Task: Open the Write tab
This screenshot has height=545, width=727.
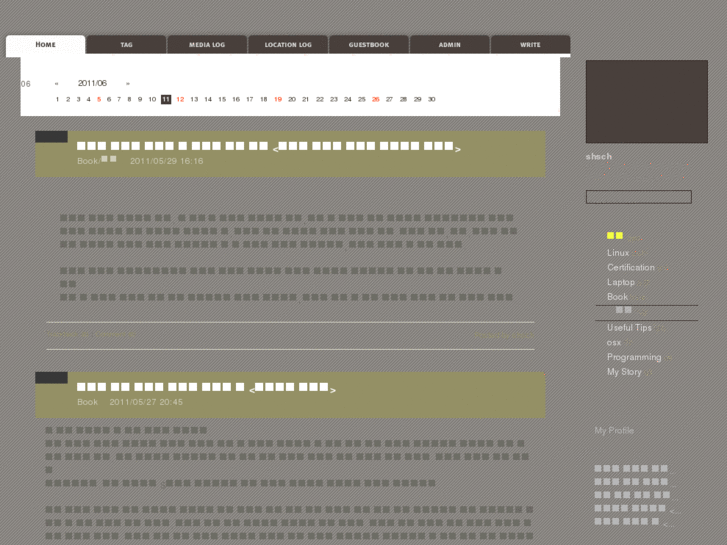Action: coord(530,45)
